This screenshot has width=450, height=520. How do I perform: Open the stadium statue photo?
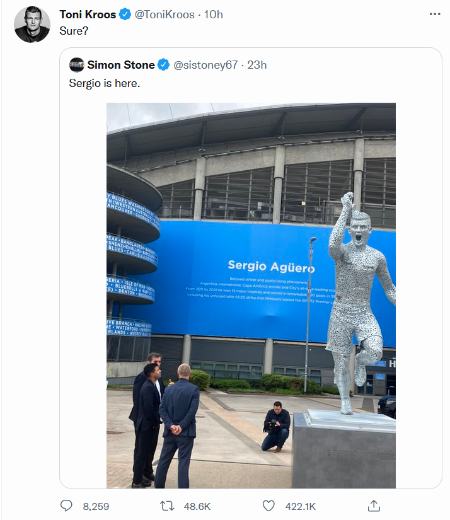(251, 296)
